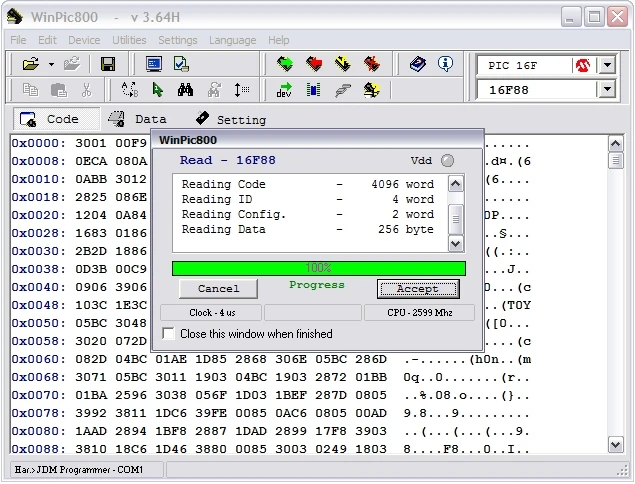The width and height of the screenshot is (635, 484).
Task: Switch to the Code tab
Action: point(56,119)
